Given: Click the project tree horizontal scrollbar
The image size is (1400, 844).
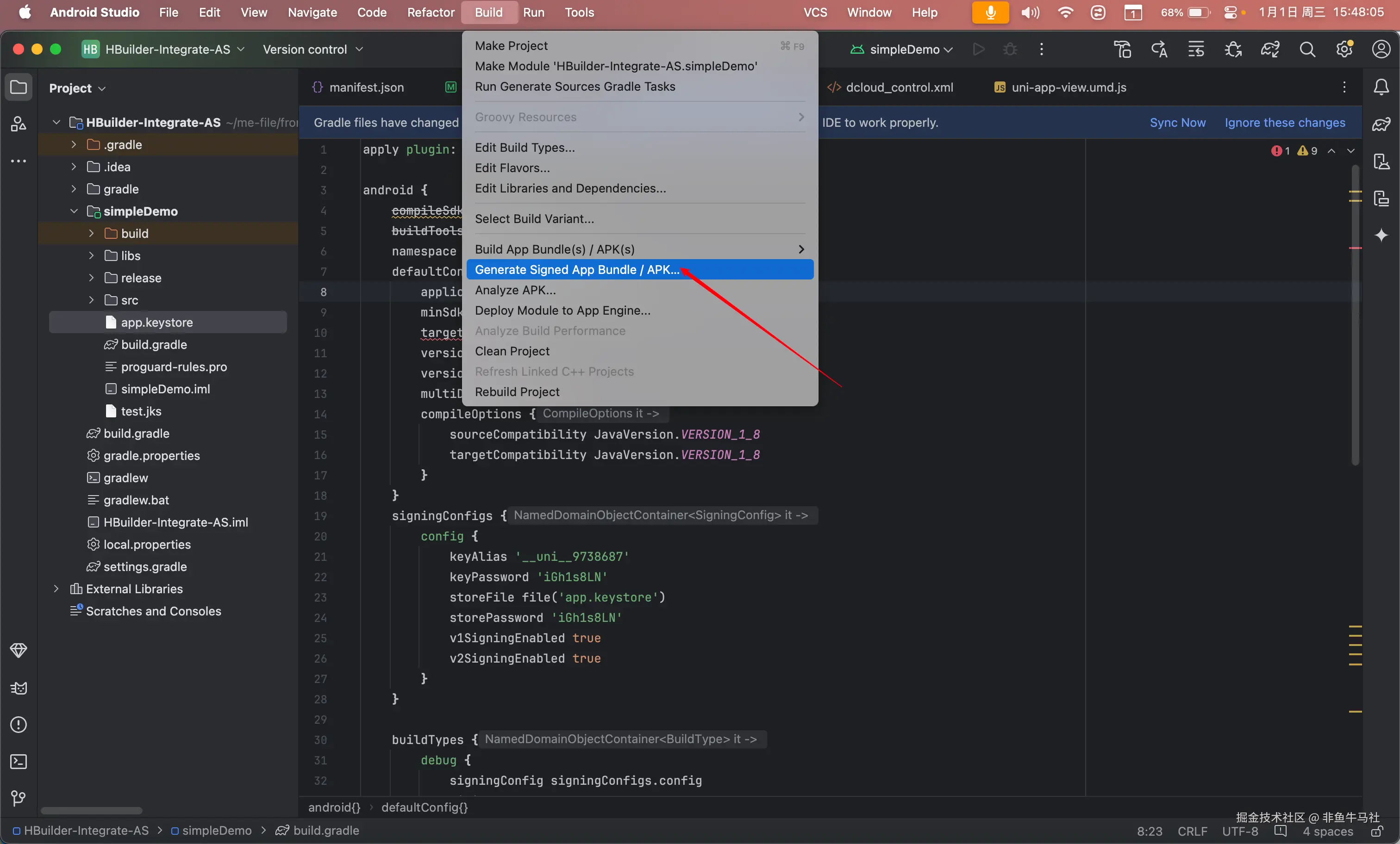Looking at the screenshot, I should click(x=91, y=811).
